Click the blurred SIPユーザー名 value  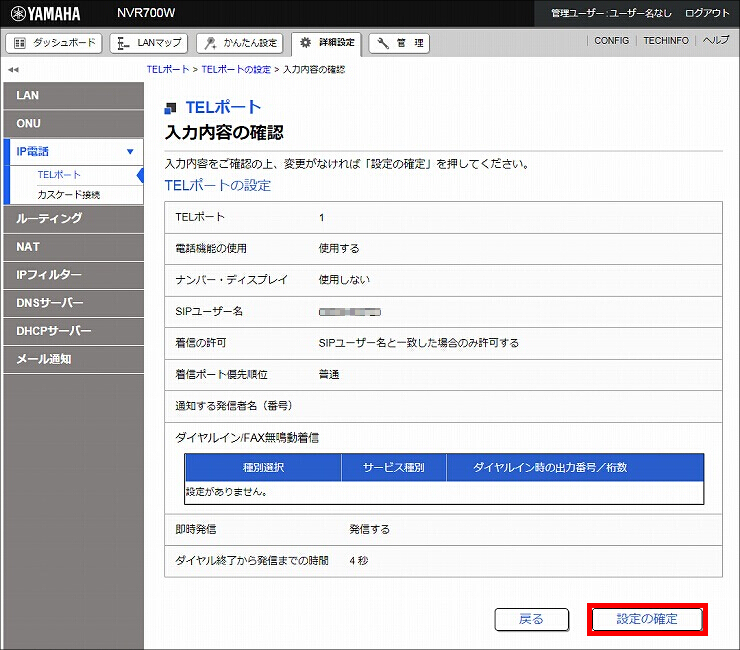coord(350,312)
